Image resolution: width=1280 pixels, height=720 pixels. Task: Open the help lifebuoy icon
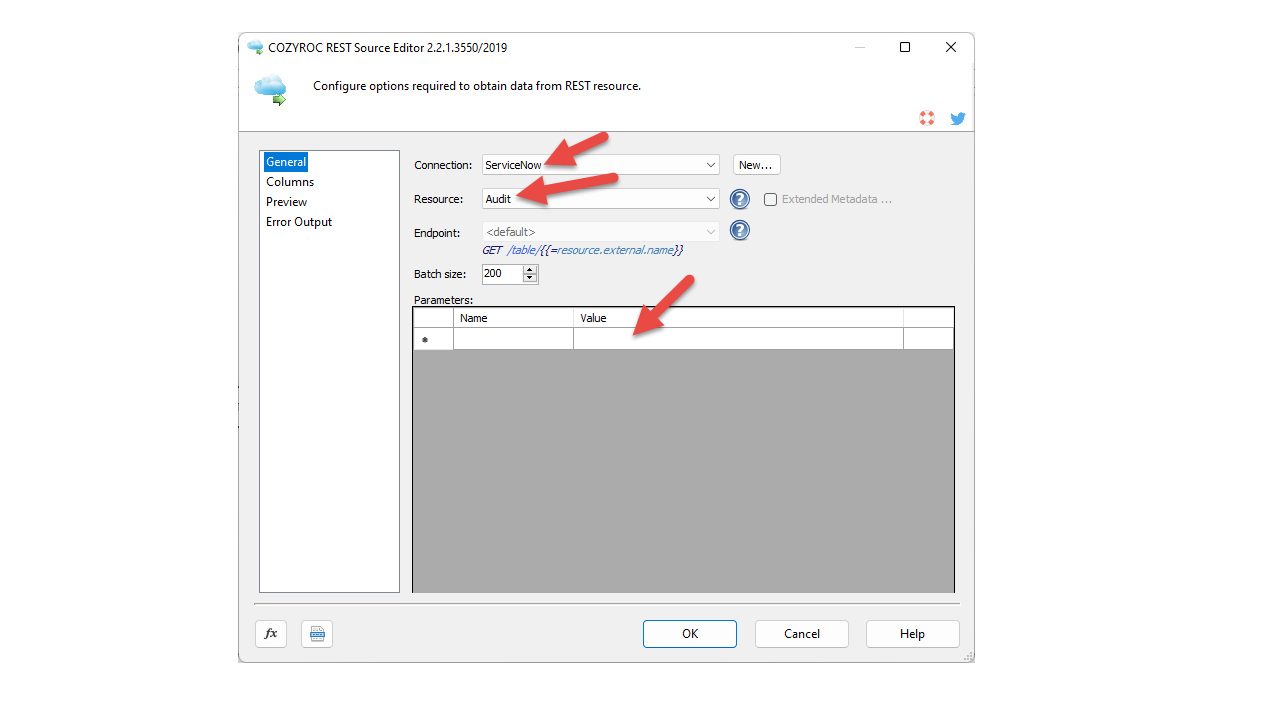click(x=927, y=118)
